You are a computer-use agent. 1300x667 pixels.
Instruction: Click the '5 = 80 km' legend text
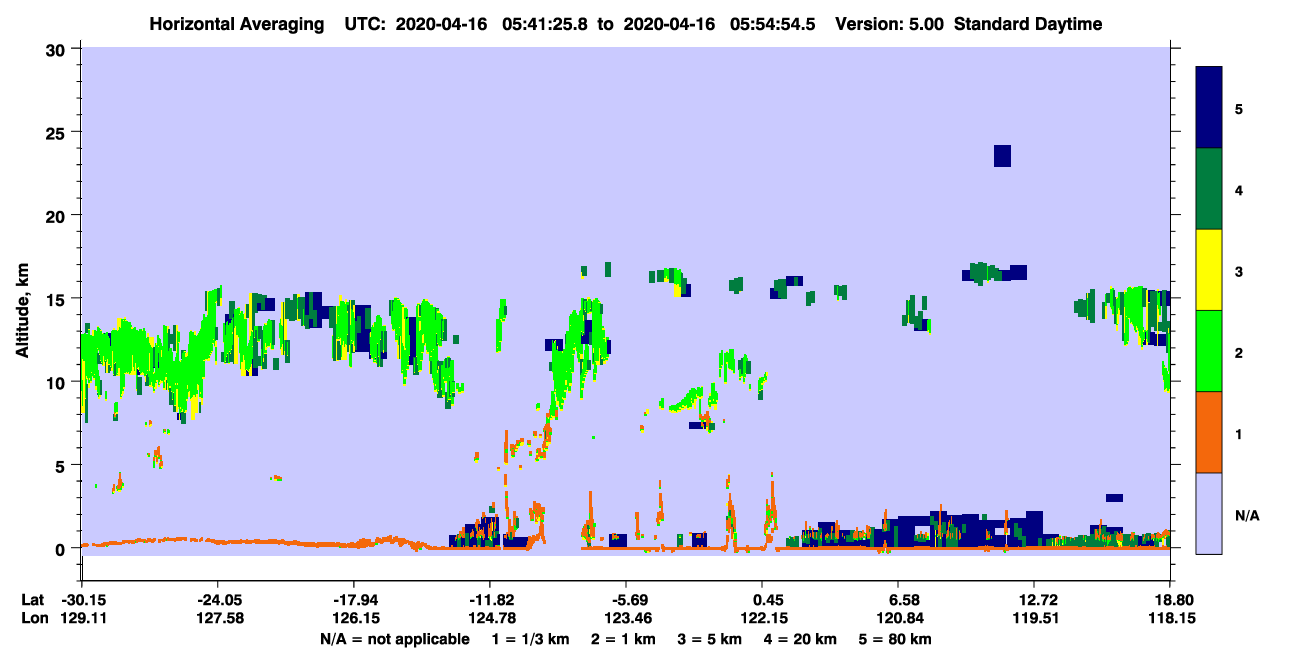pos(895,639)
